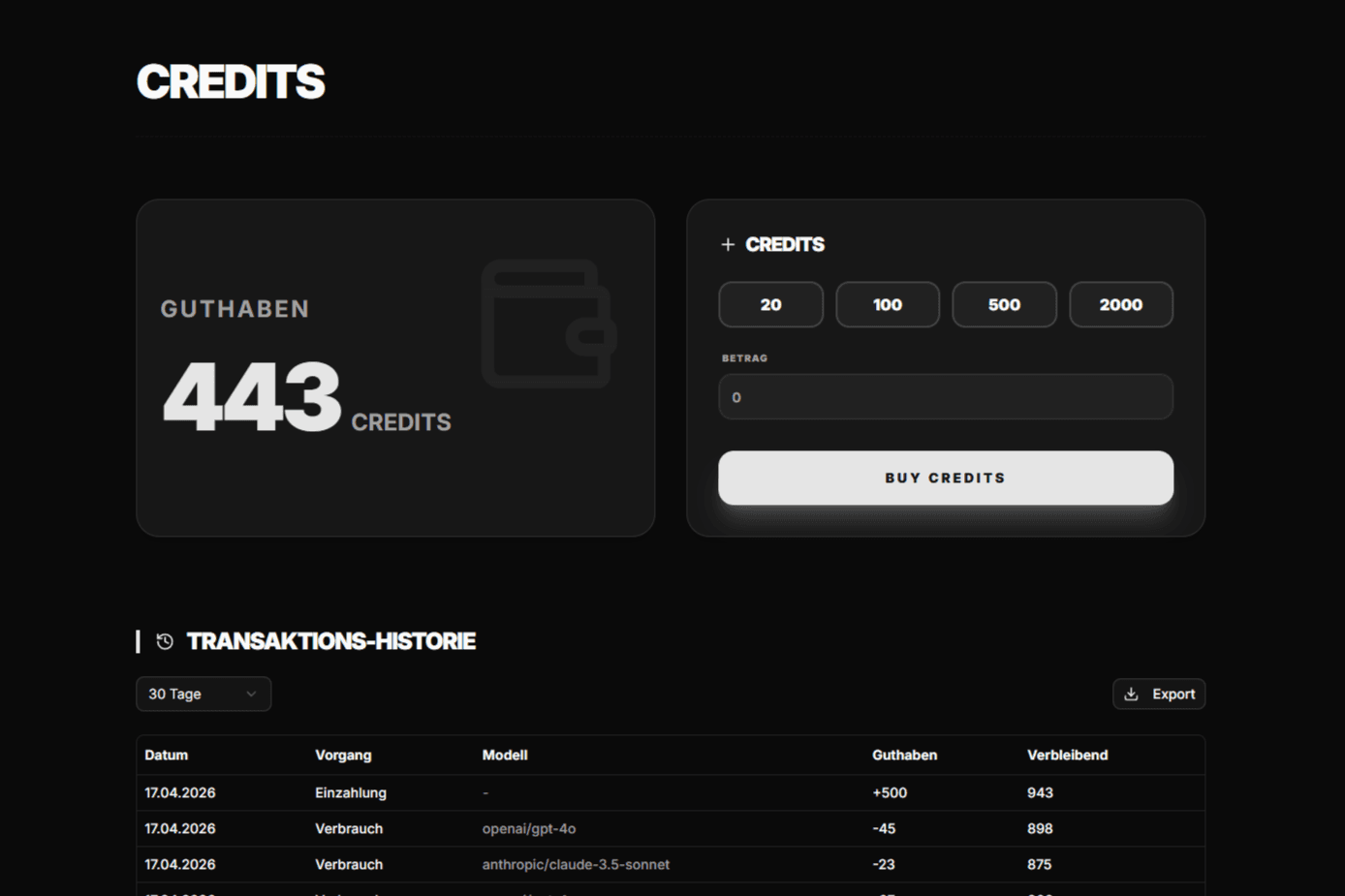This screenshot has width=1345, height=896.
Task: Click the Vorgang column header
Action: point(343,755)
